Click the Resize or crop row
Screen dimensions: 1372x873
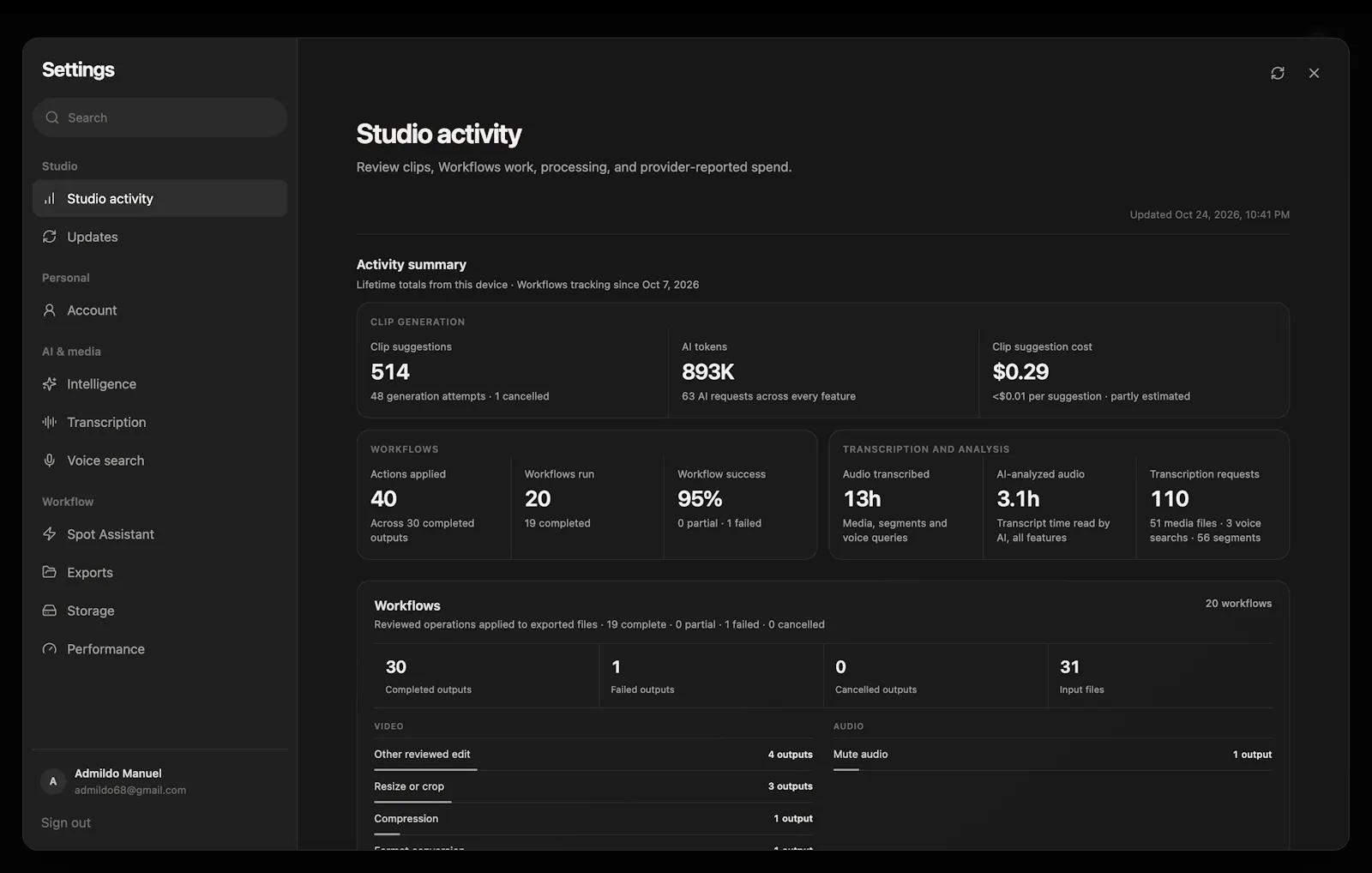point(593,786)
